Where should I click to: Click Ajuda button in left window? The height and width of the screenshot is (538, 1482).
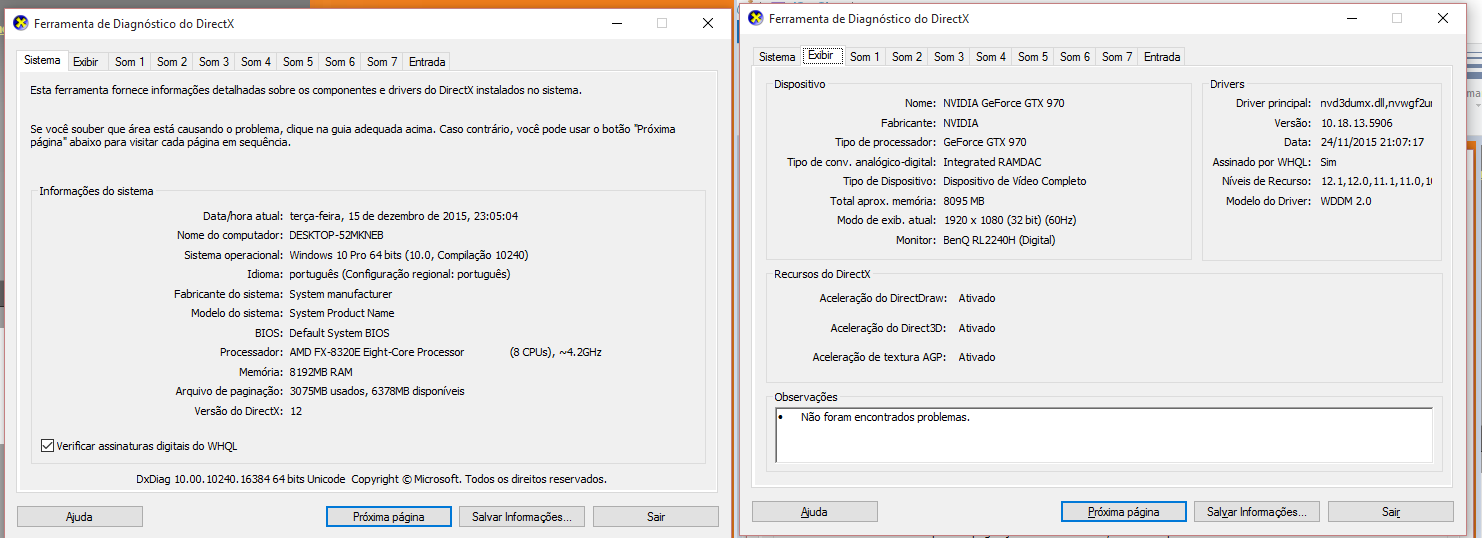tap(80, 517)
